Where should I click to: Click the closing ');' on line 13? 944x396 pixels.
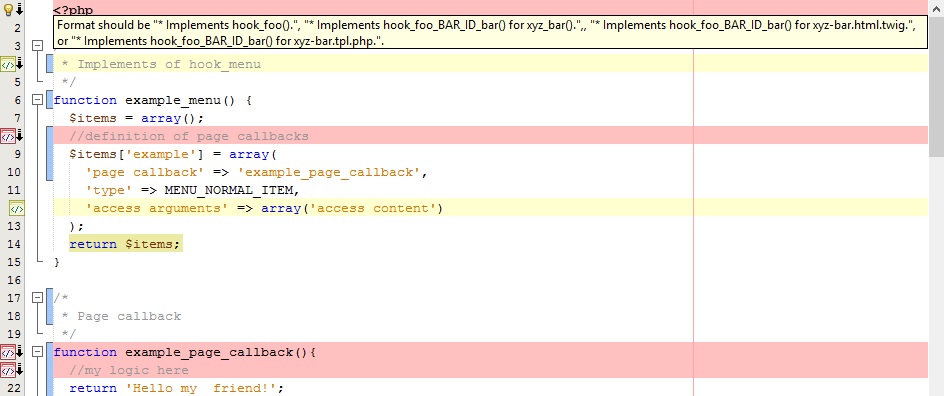(x=76, y=227)
